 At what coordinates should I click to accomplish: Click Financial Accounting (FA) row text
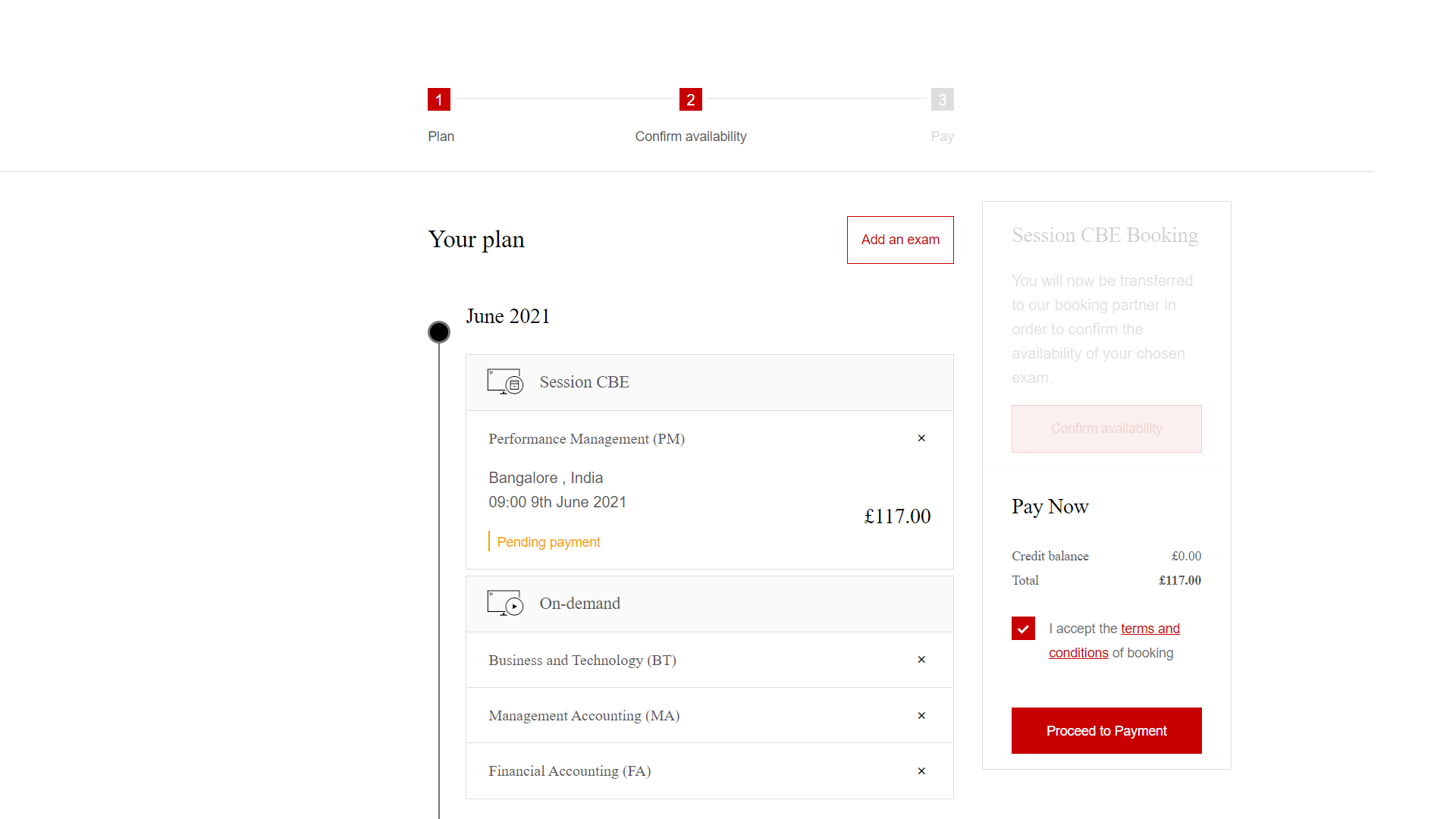570,771
